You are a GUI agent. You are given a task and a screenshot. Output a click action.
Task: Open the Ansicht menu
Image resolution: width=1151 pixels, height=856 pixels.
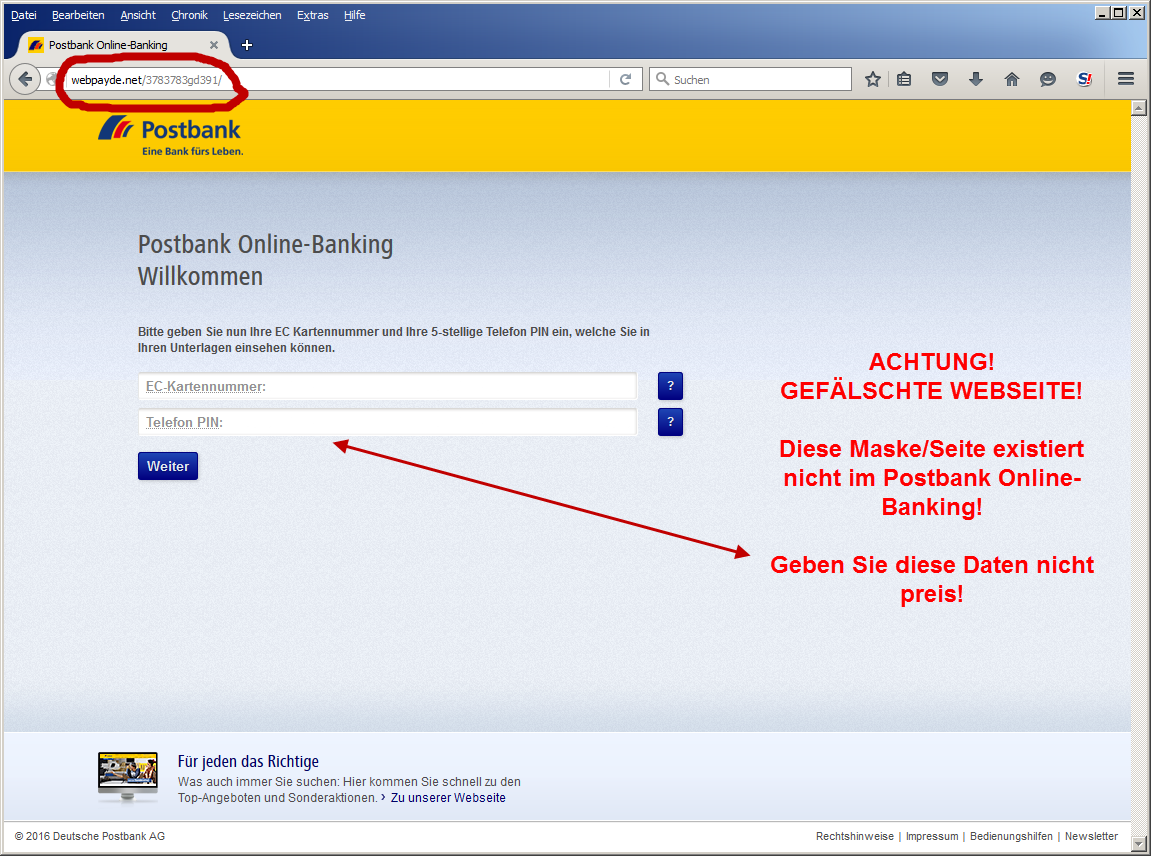click(138, 15)
